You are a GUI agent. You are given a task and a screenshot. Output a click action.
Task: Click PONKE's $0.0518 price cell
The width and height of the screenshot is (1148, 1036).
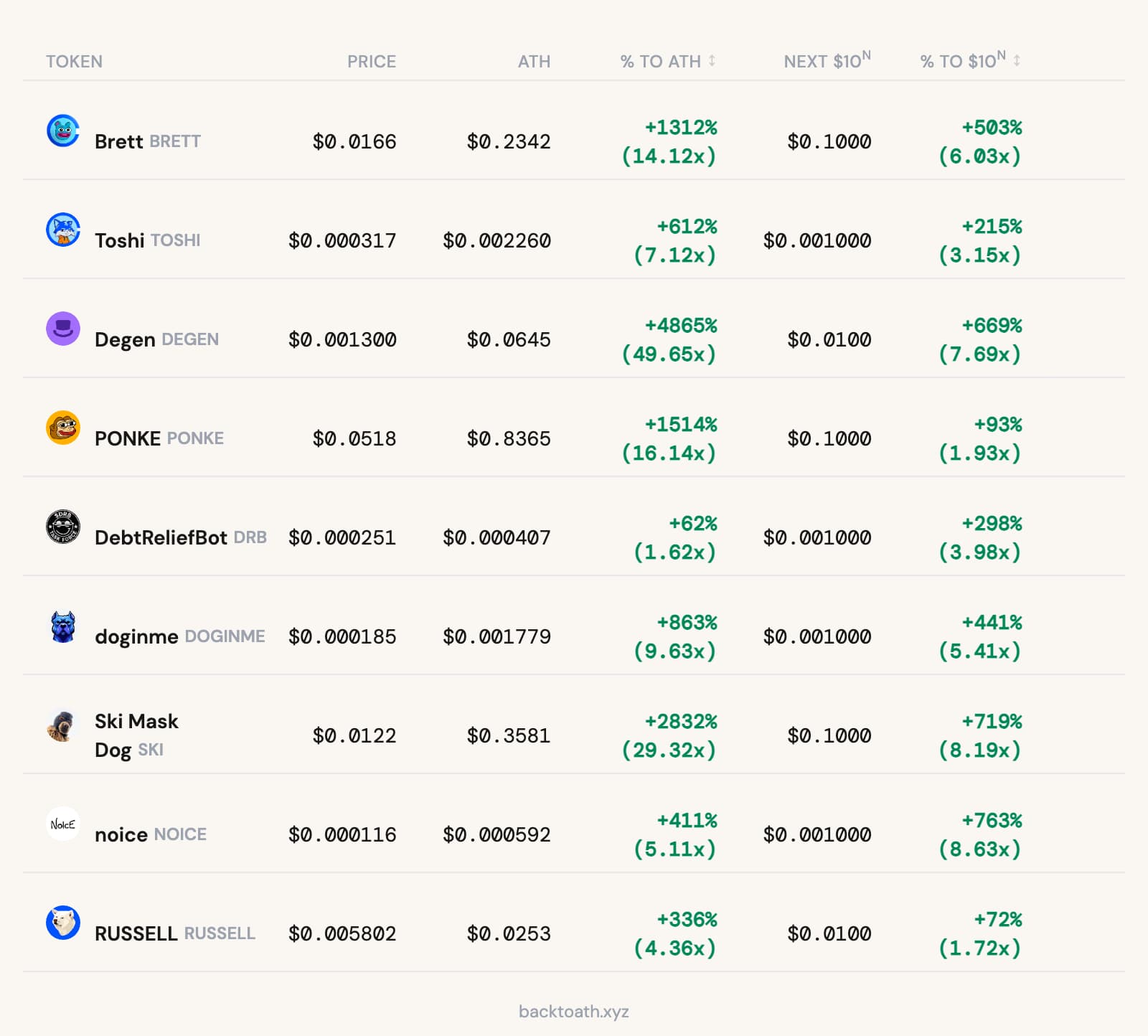click(354, 438)
